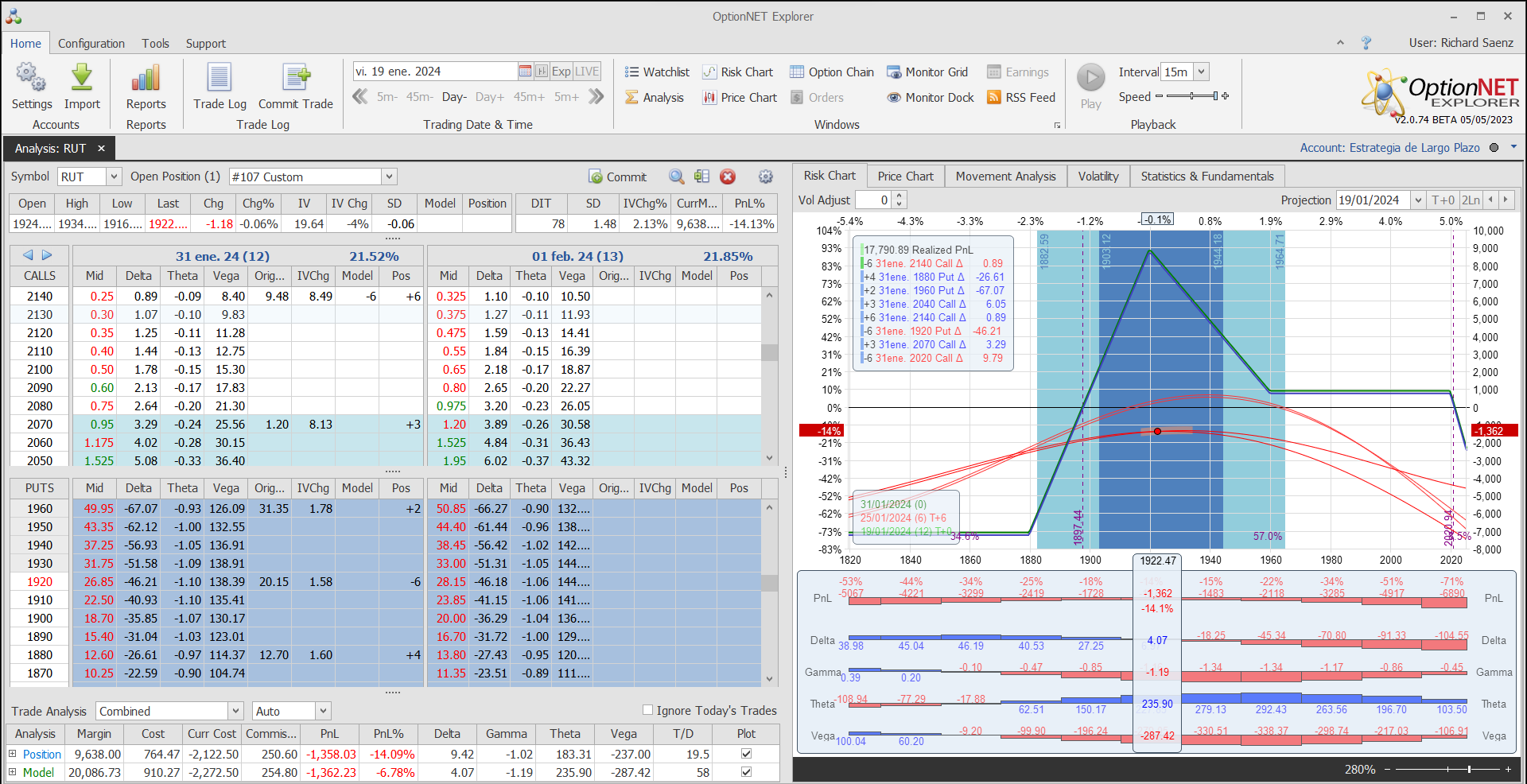
Task: Open the #107 Custom position dropdown
Action: coord(389,177)
